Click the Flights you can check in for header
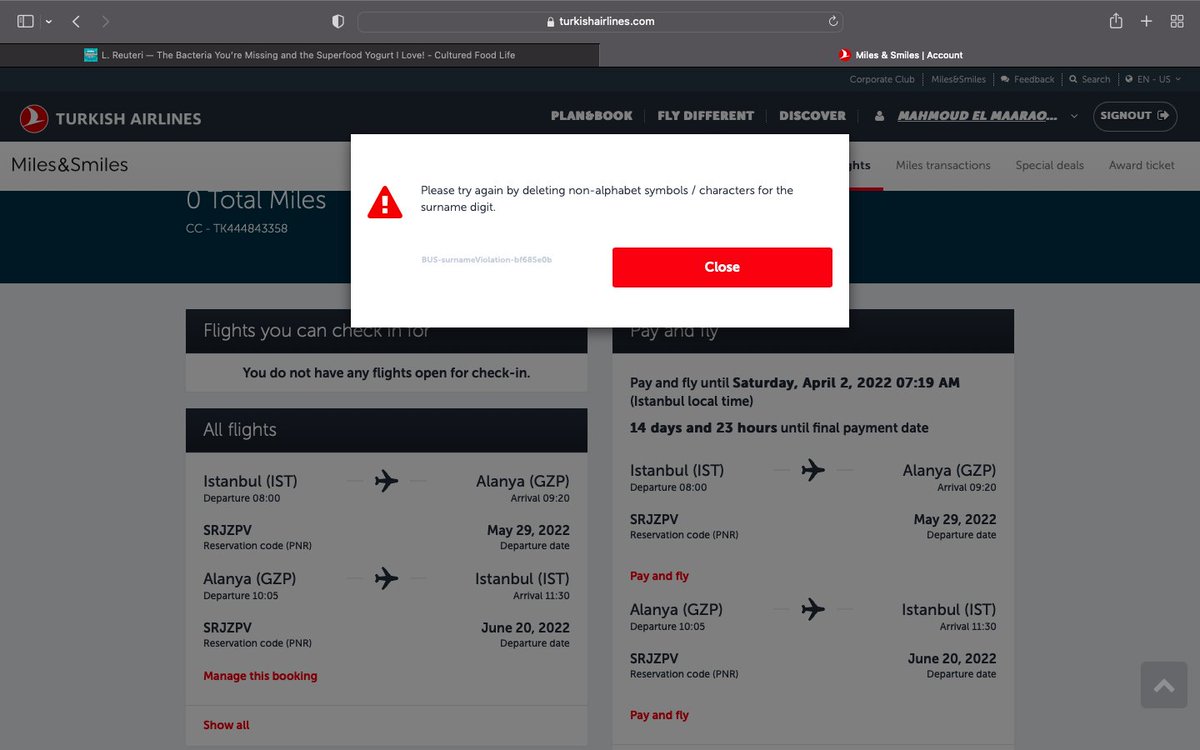 (387, 331)
